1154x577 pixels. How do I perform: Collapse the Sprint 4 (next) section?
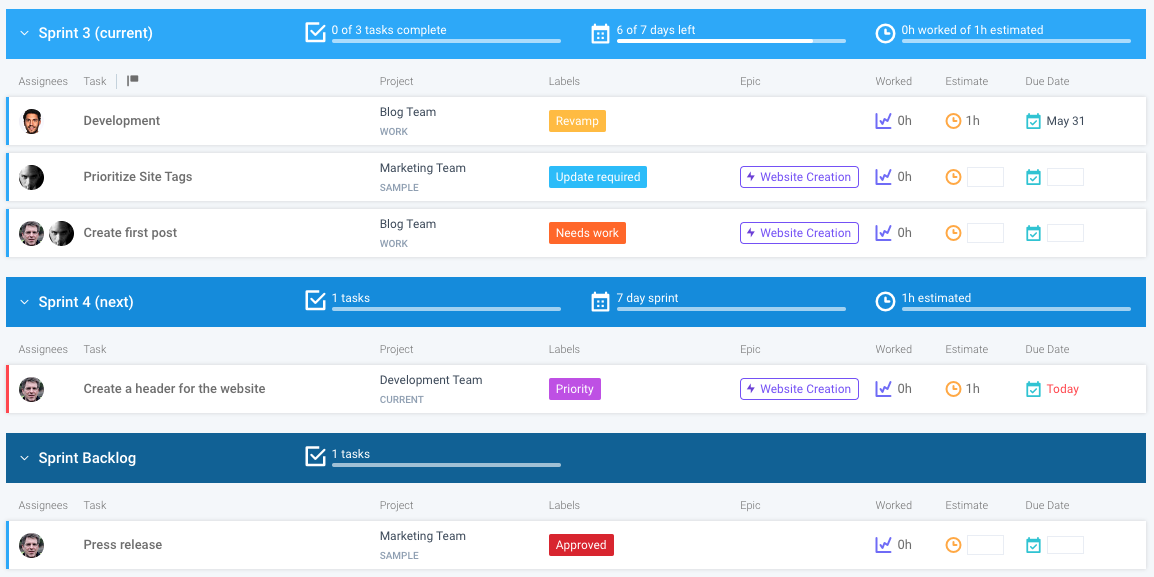pos(24,302)
